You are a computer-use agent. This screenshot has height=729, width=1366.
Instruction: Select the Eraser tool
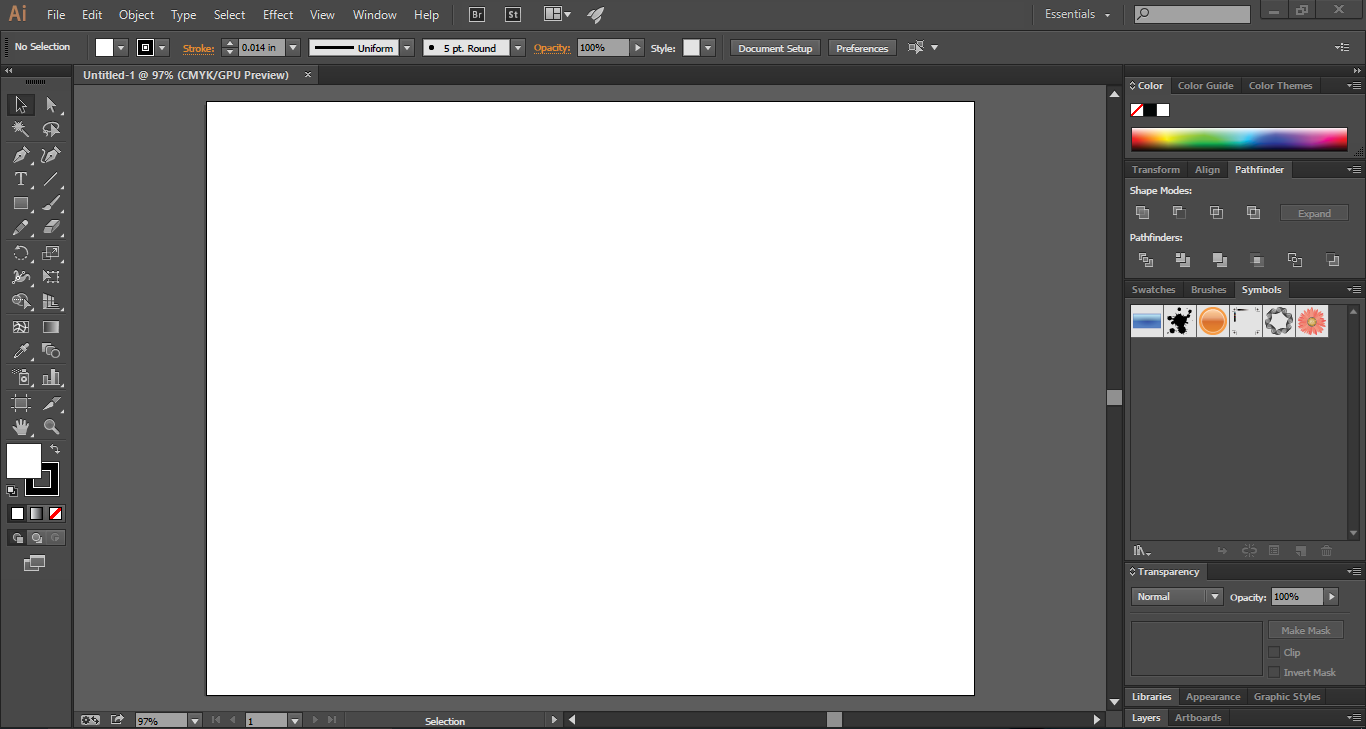tap(52, 228)
